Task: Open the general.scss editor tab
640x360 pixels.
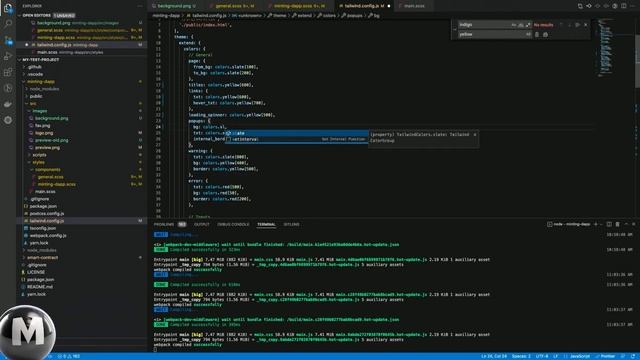Action: [234, 6]
